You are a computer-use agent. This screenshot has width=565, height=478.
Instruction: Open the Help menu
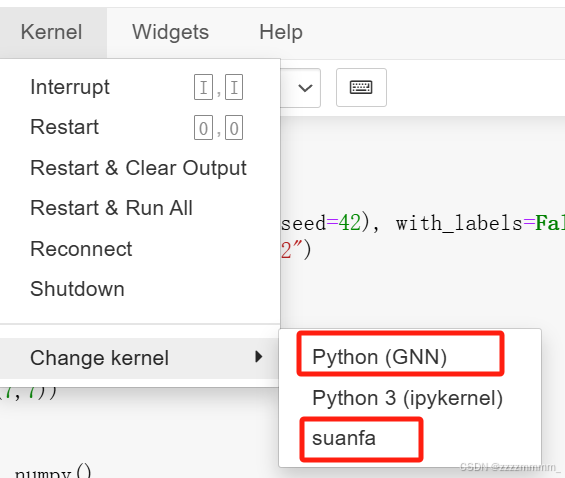pyautogui.click(x=281, y=32)
